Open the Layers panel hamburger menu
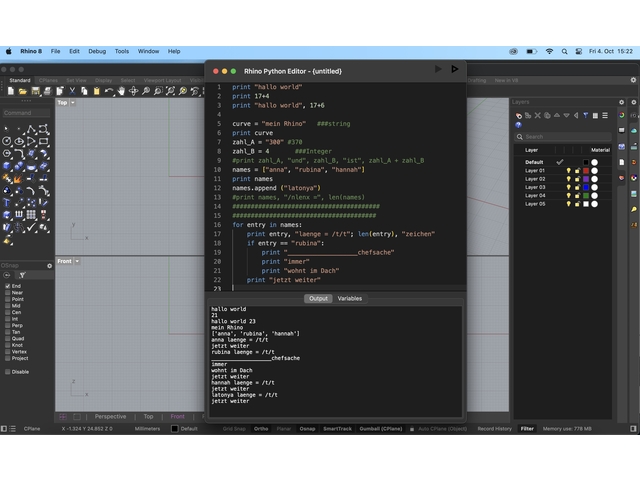 point(605,116)
